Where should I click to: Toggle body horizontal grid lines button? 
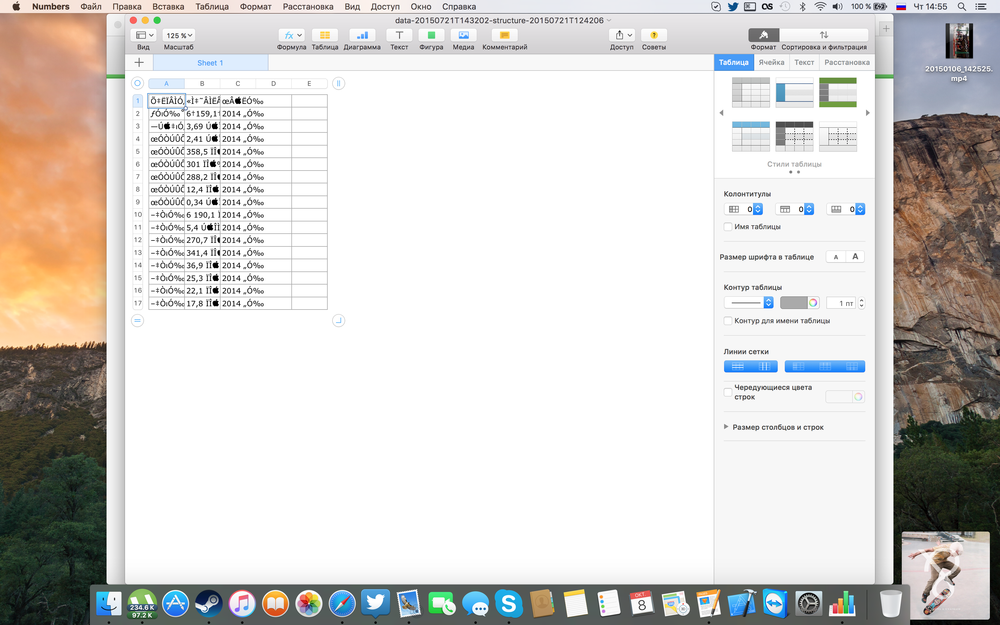coord(737,366)
